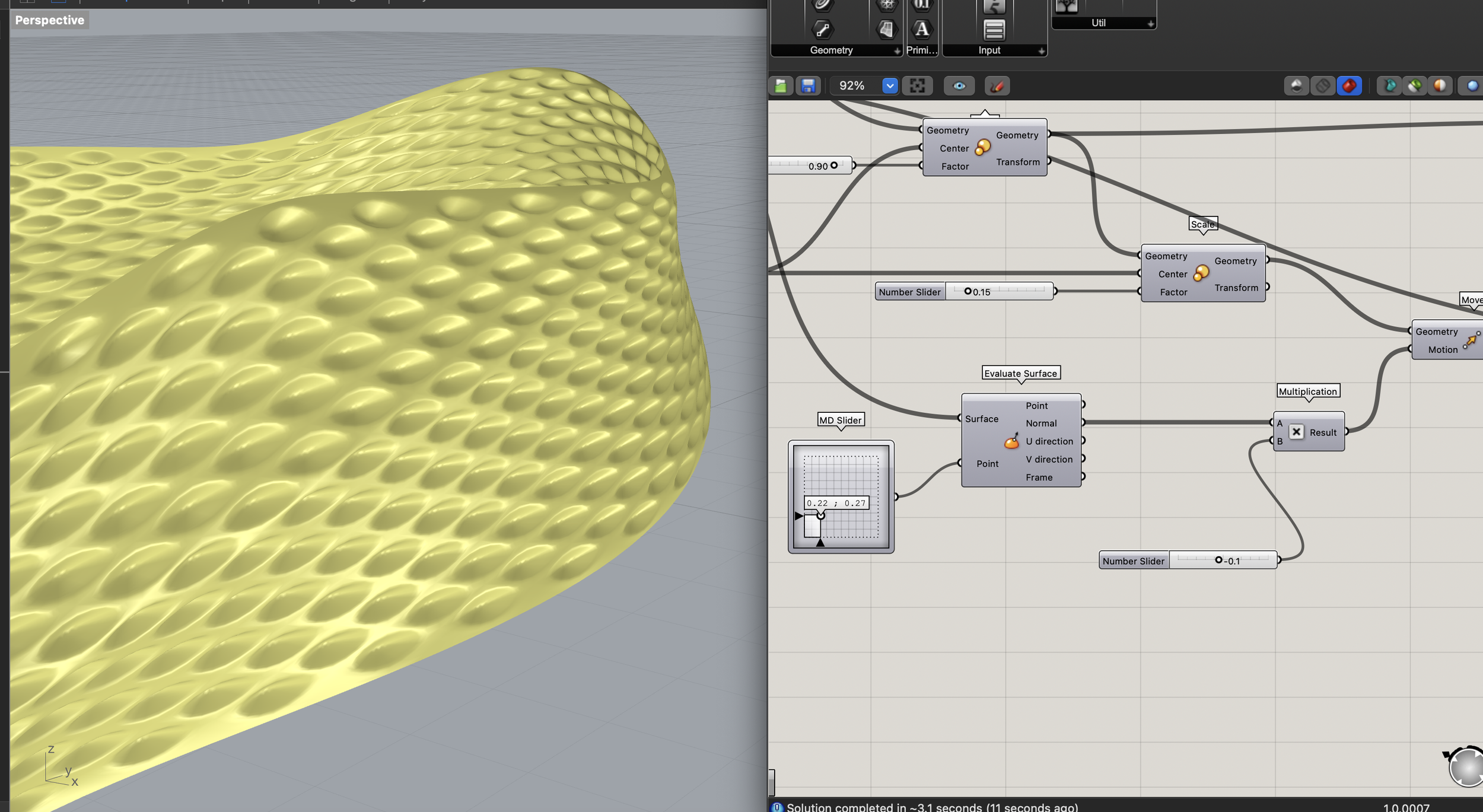The image size is (1483, 812).
Task: Select the Multiplication label tag
Action: (1308, 391)
